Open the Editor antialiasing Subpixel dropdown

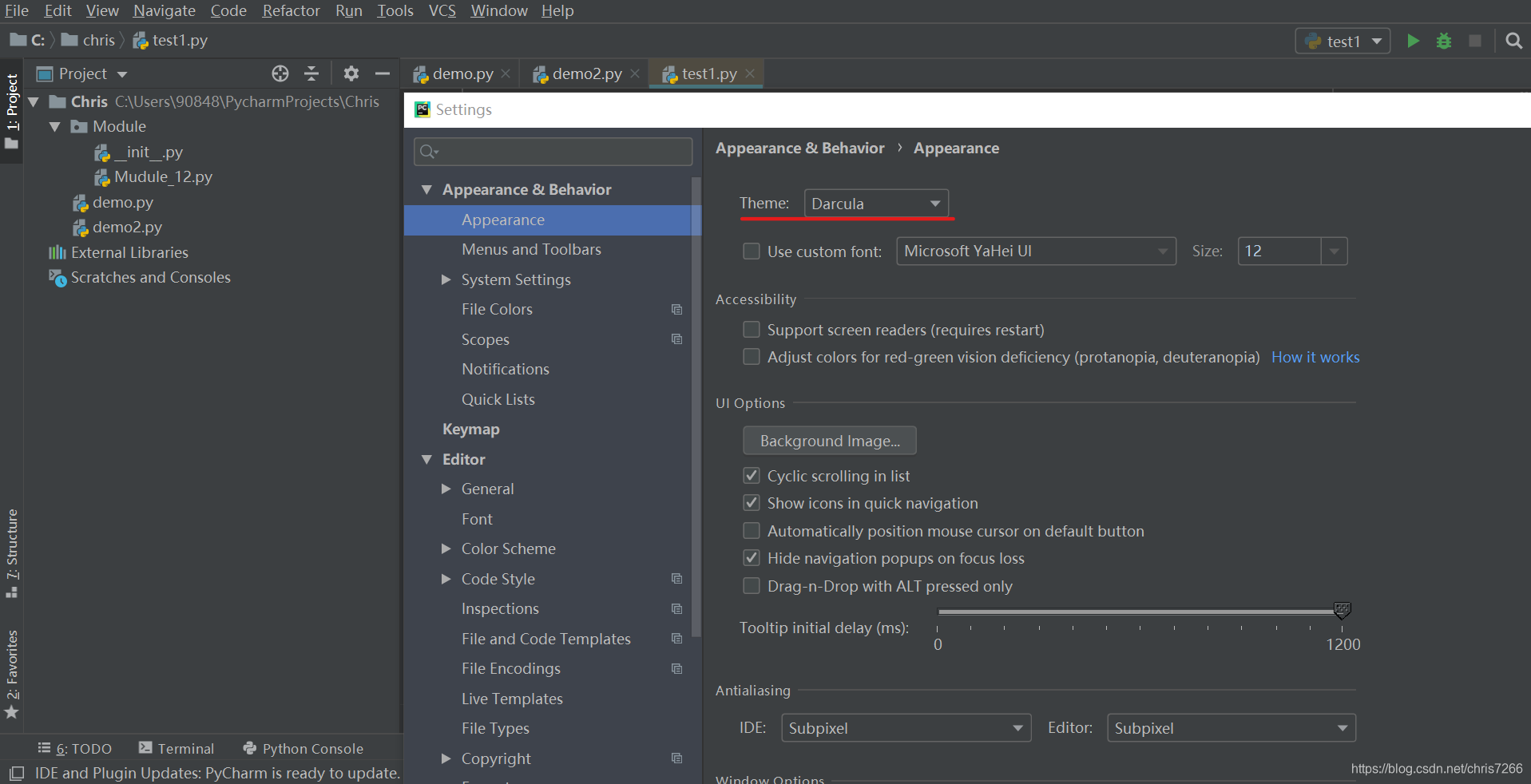pos(1232,728)
